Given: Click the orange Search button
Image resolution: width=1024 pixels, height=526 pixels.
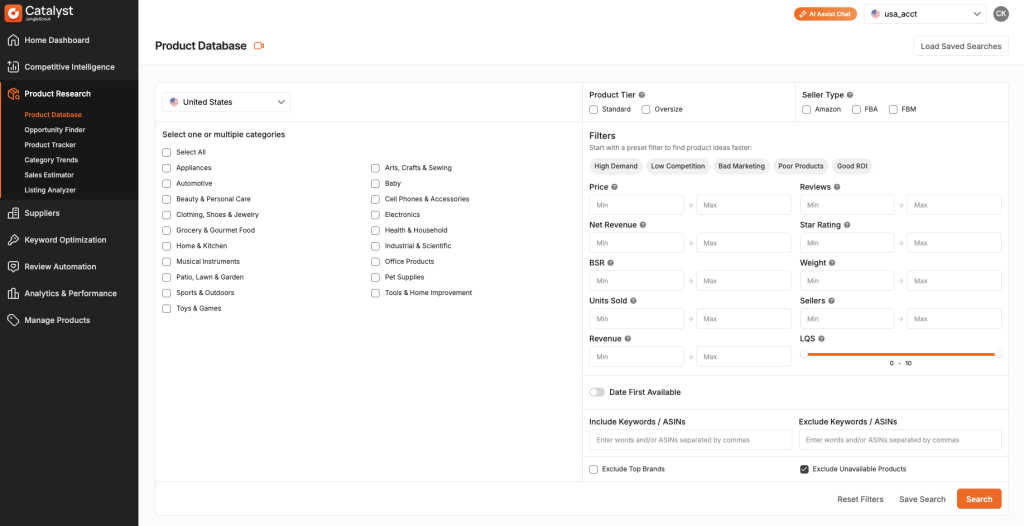Looking at the screenshot, I should point(978,499).
